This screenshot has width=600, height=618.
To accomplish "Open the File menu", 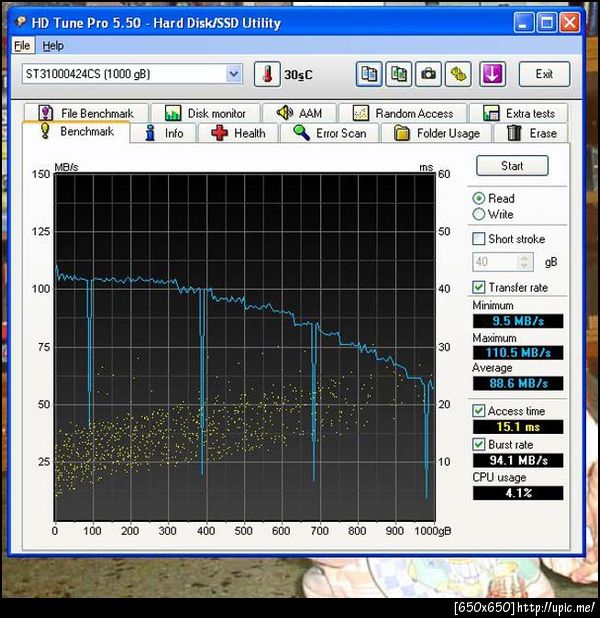I will (x=22, y=46).
